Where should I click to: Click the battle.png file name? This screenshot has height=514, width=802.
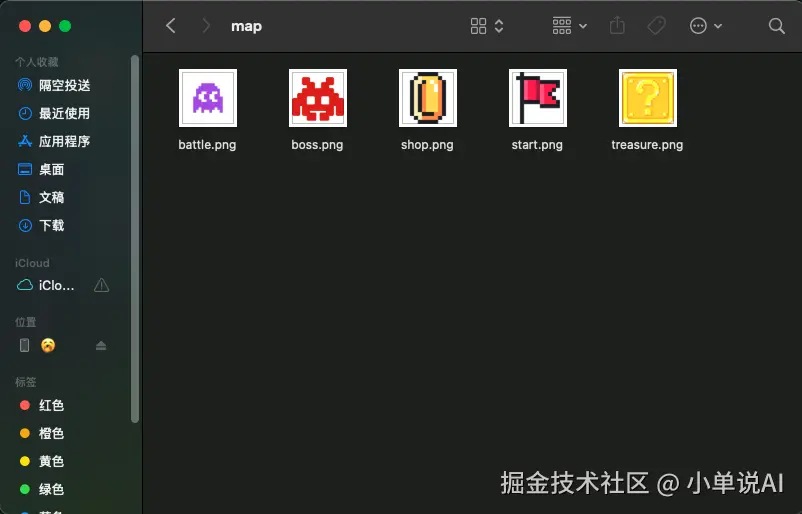tap(207, 145)
